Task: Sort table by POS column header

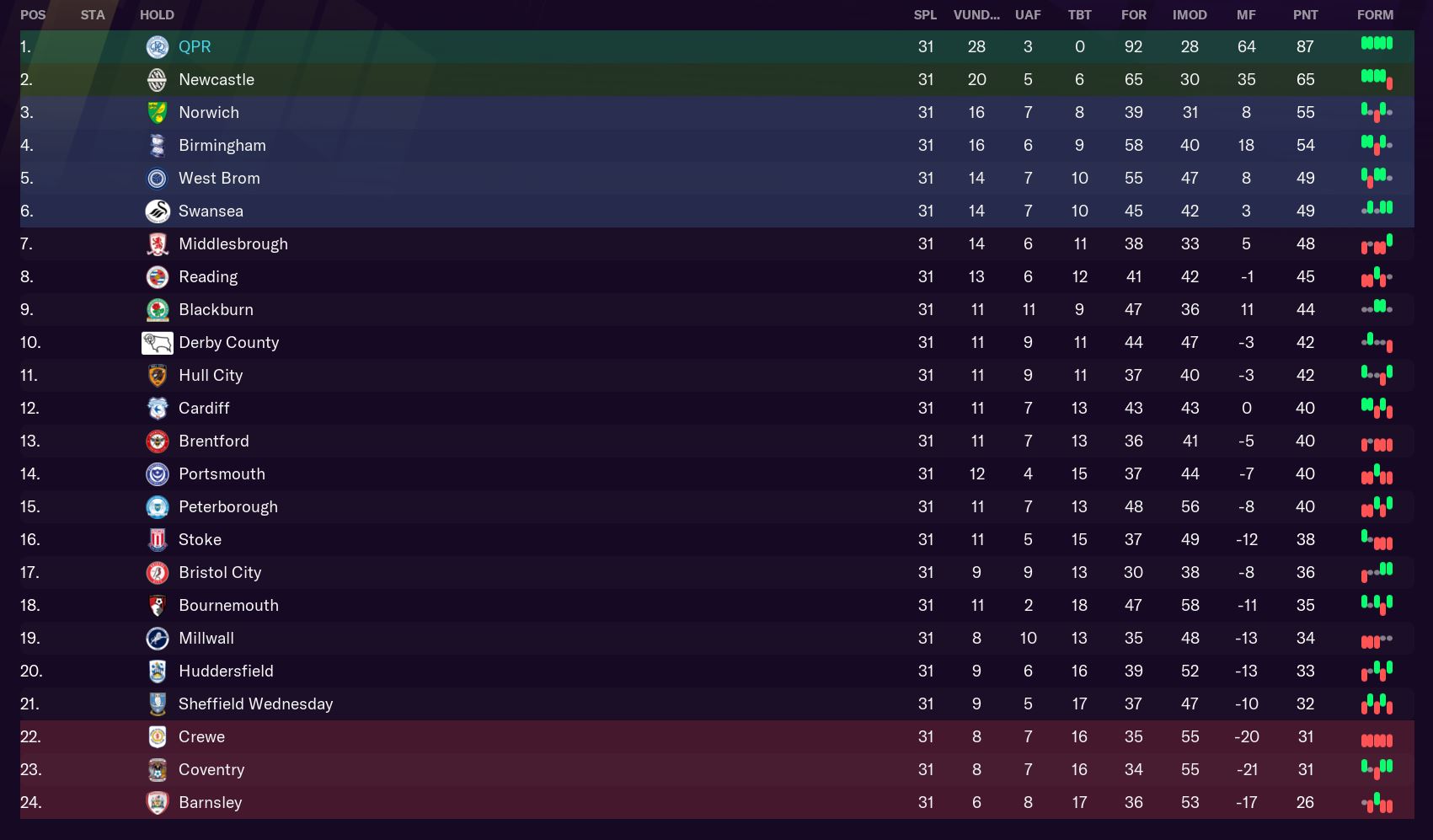Action: click(33, 15)
